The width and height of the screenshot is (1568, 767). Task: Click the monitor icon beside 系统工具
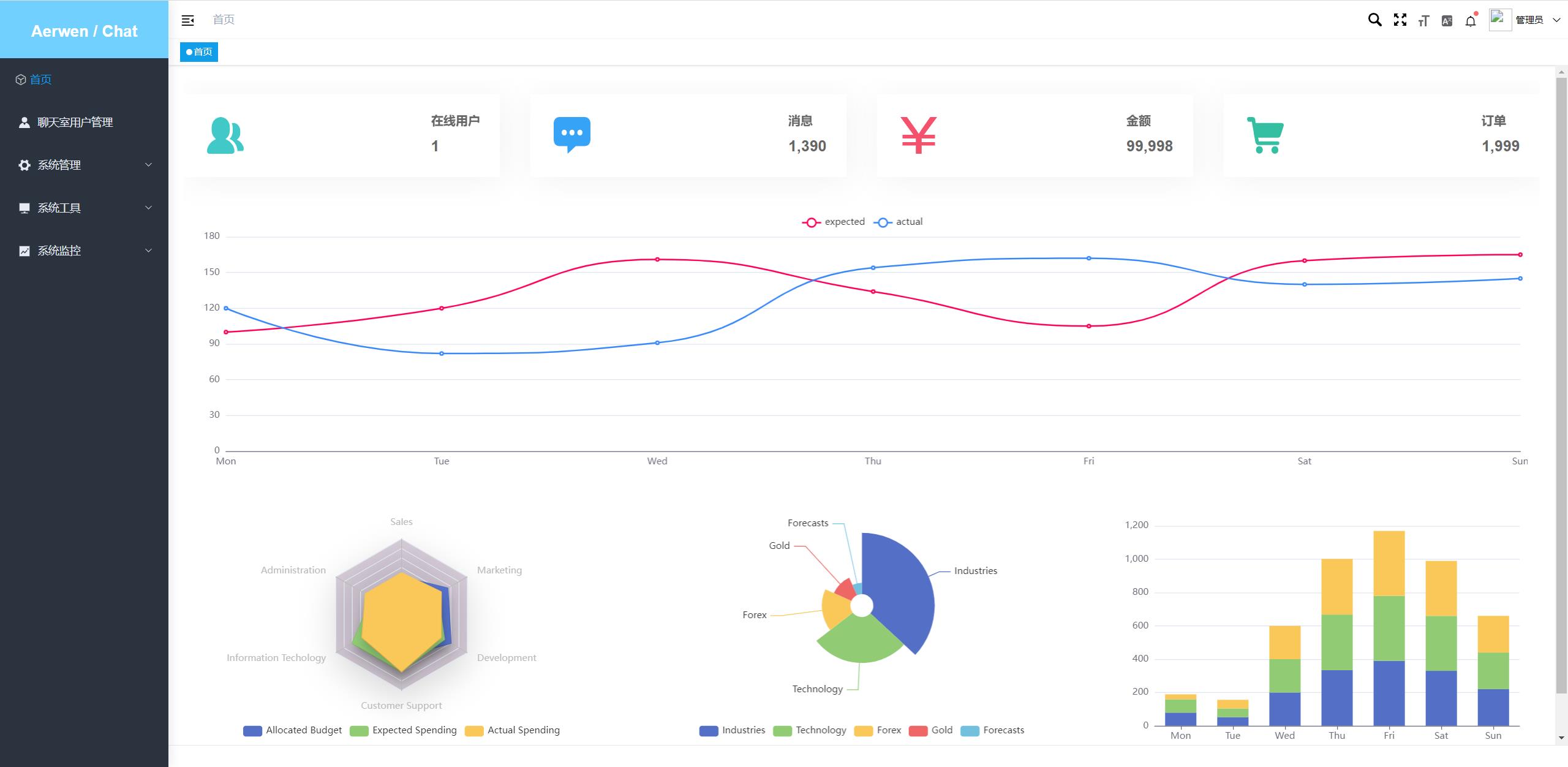[x=24, y=208]
